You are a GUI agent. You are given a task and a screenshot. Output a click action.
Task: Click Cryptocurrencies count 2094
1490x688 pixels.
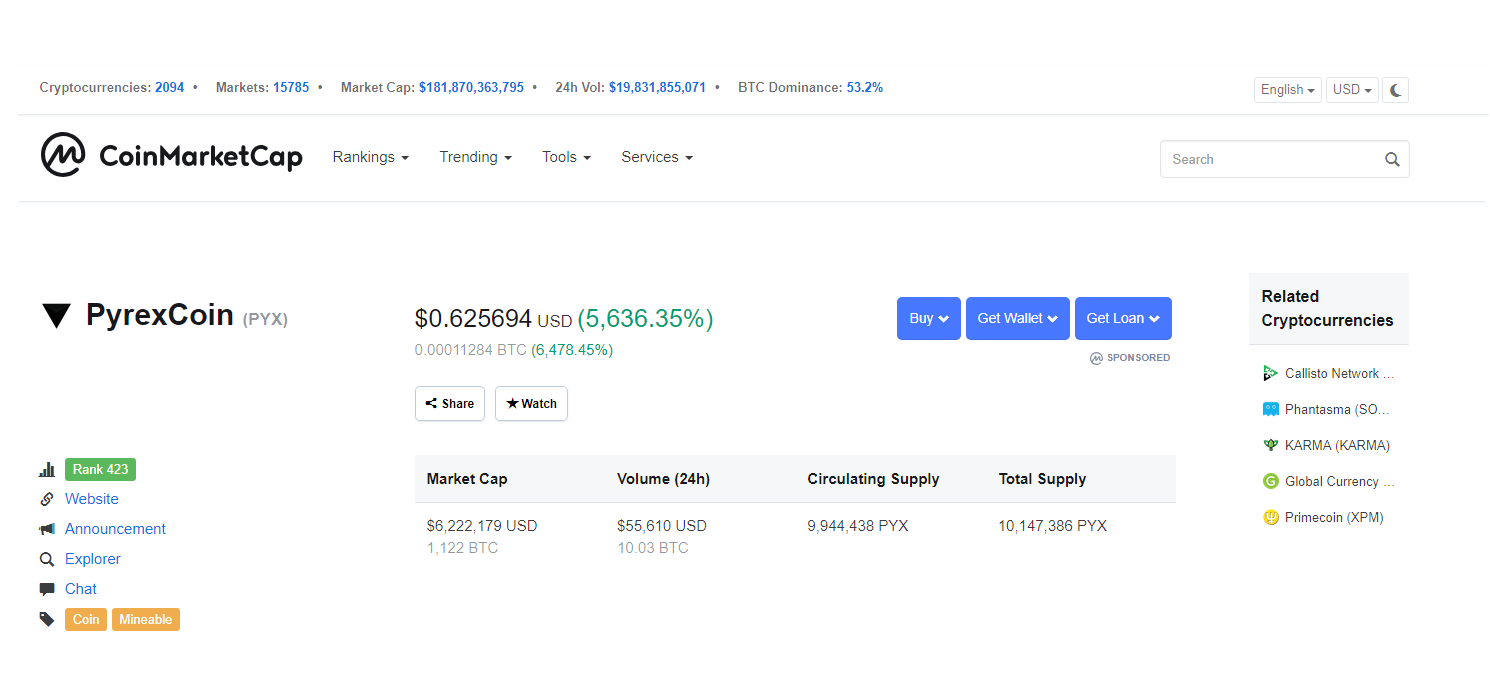pyautogui.click(x=169, y=87)
